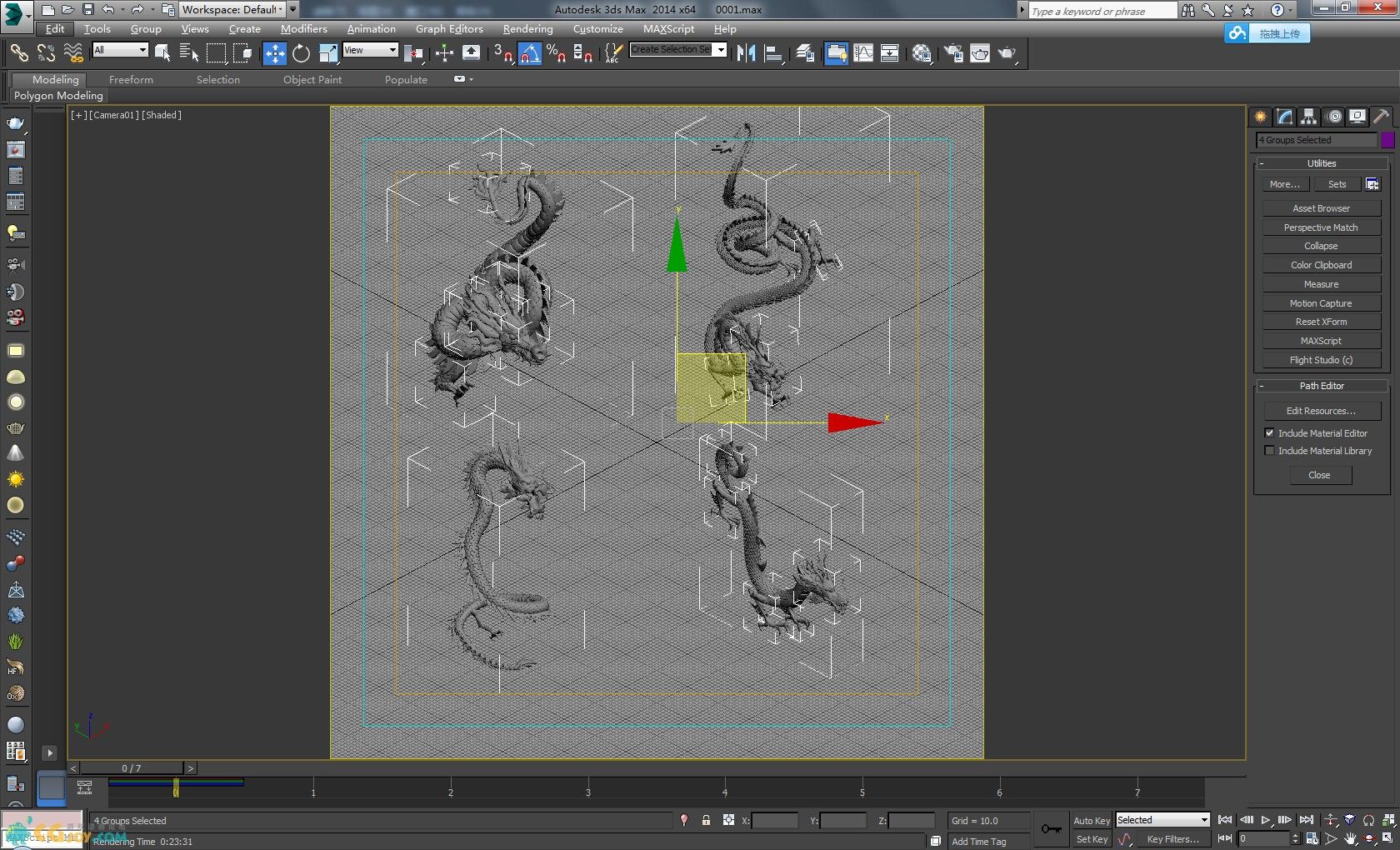Expand the Polygon Modeling panel

point(58,95)
